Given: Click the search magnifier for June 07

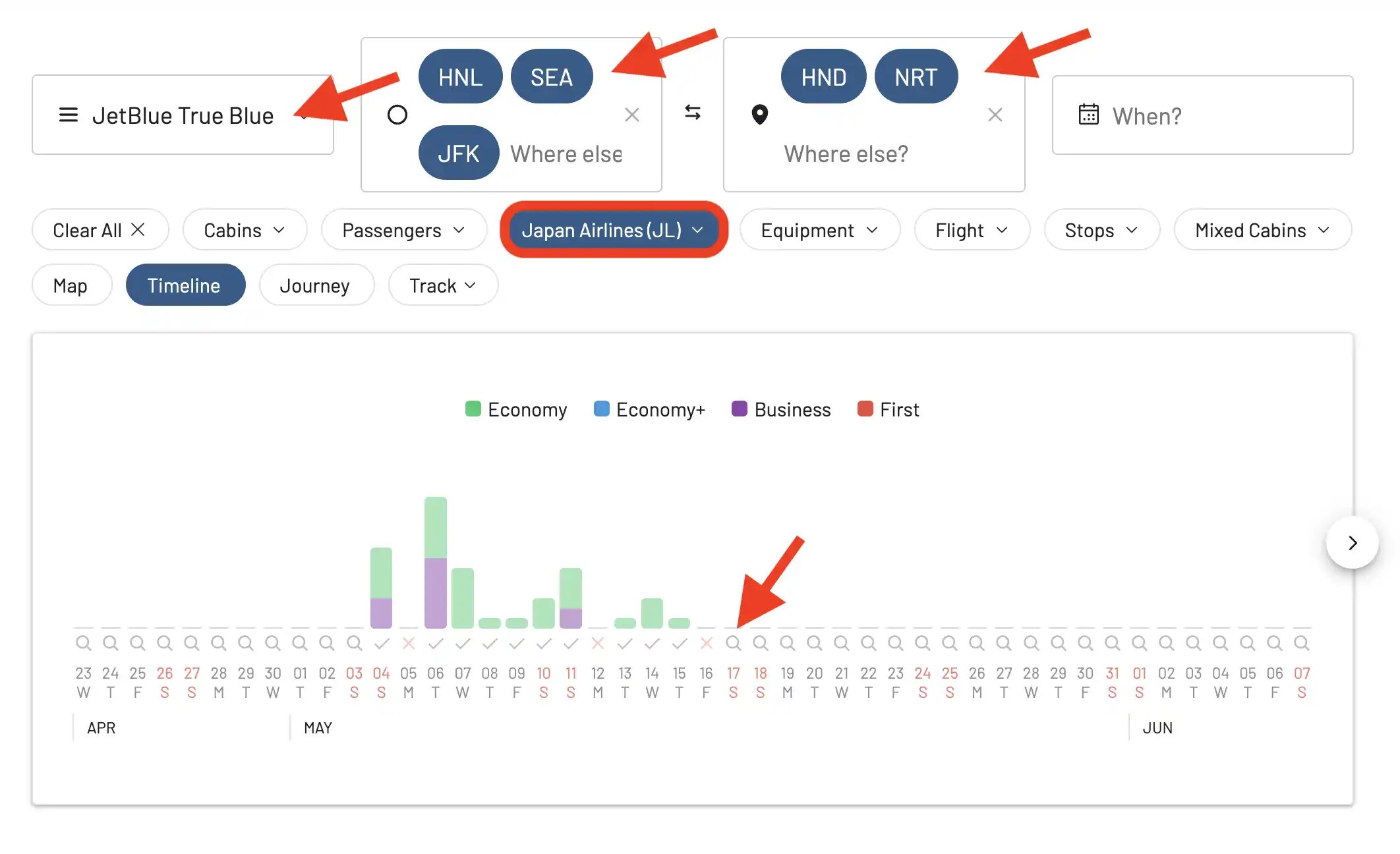Looking at the screenshot, I should click(1301, 642).
